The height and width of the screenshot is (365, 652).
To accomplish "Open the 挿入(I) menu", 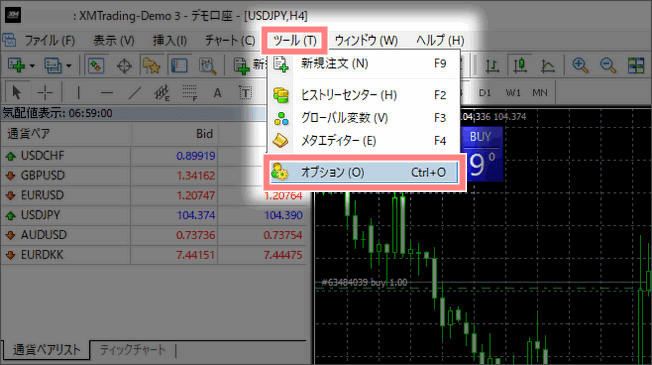I will click(170, 40).
